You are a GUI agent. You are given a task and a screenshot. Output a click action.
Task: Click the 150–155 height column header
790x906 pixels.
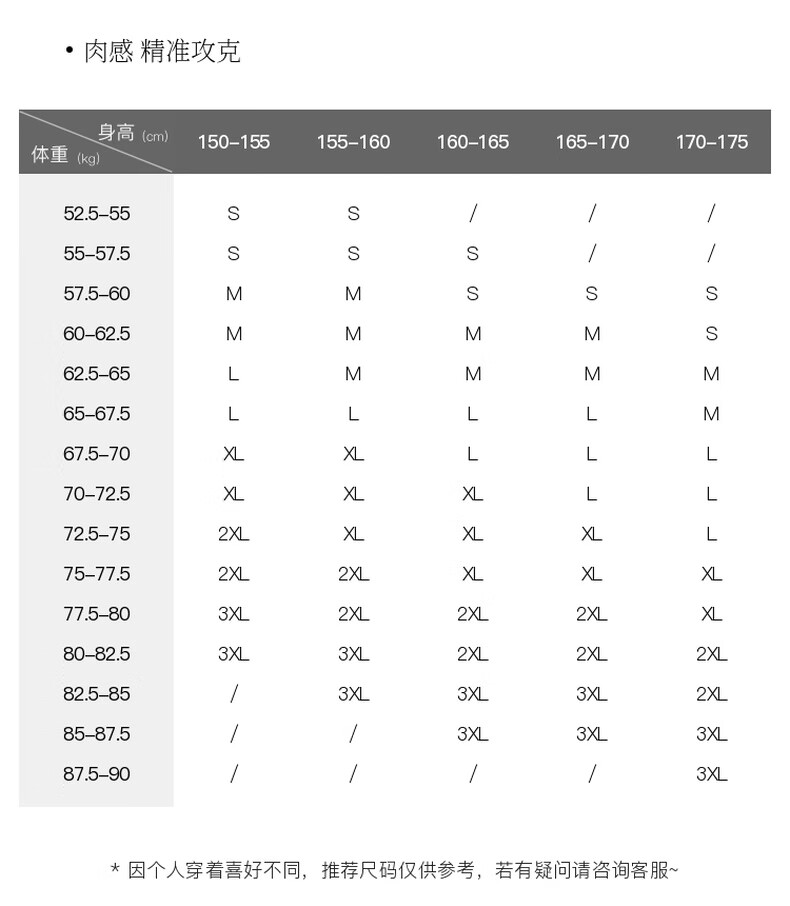[x=233, y=142]
